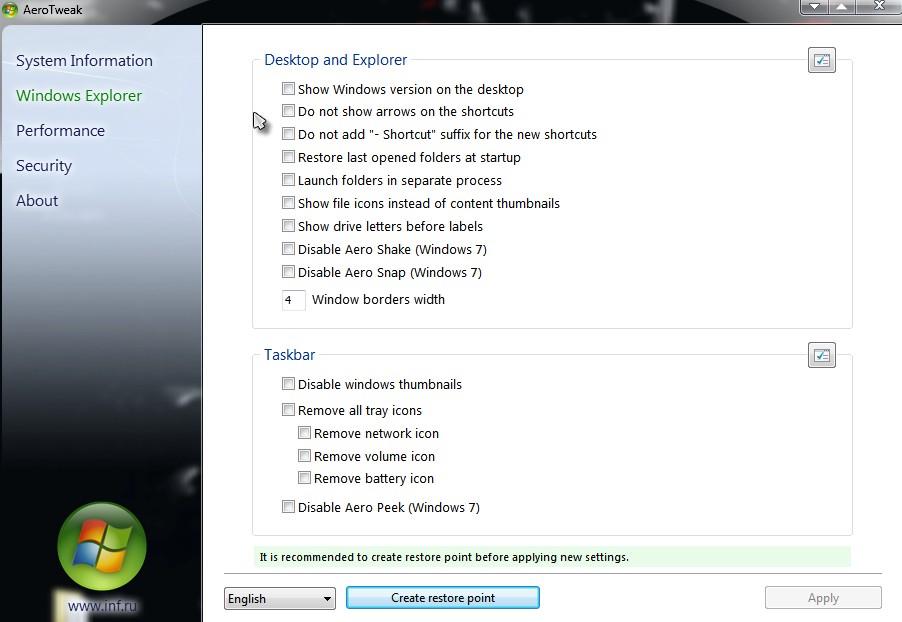The image size is (902, 622).
Task: Check Remove all tray icons
Action: coord(288,410)
